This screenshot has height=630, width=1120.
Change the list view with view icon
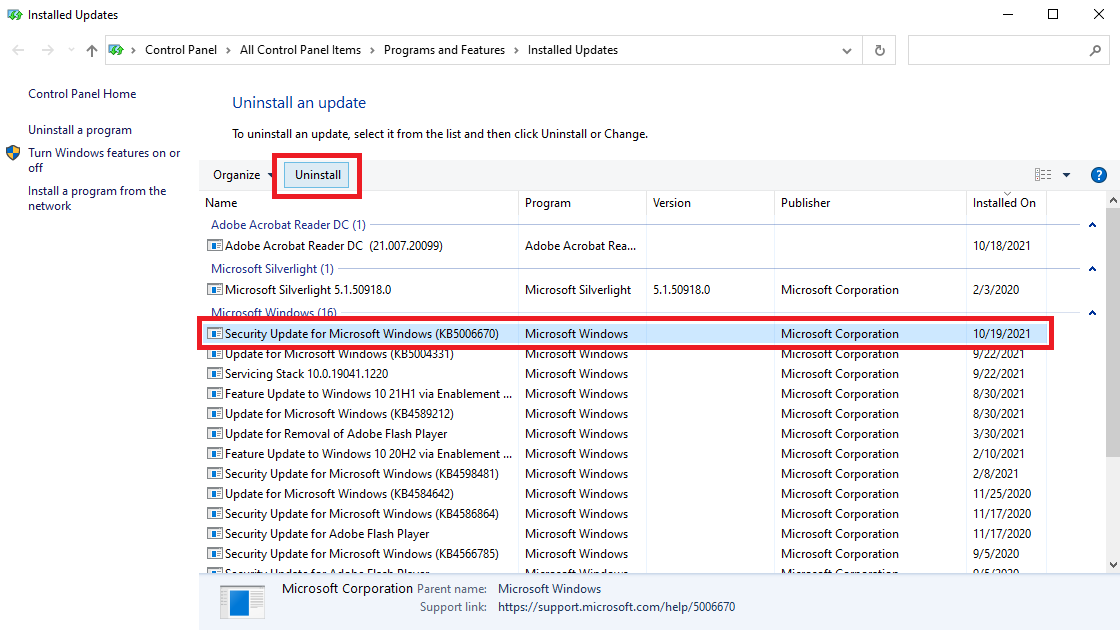pyautogui.click(x=1043, y=175)
